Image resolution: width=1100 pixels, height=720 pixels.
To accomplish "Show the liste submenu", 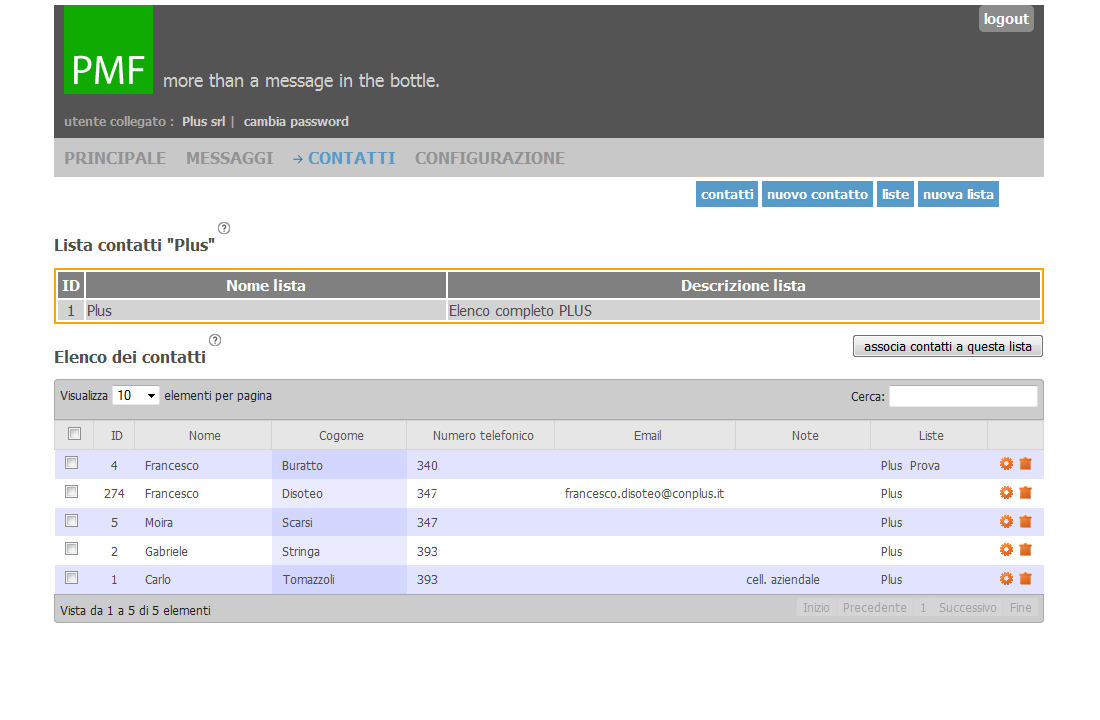I will pos(895,194).
